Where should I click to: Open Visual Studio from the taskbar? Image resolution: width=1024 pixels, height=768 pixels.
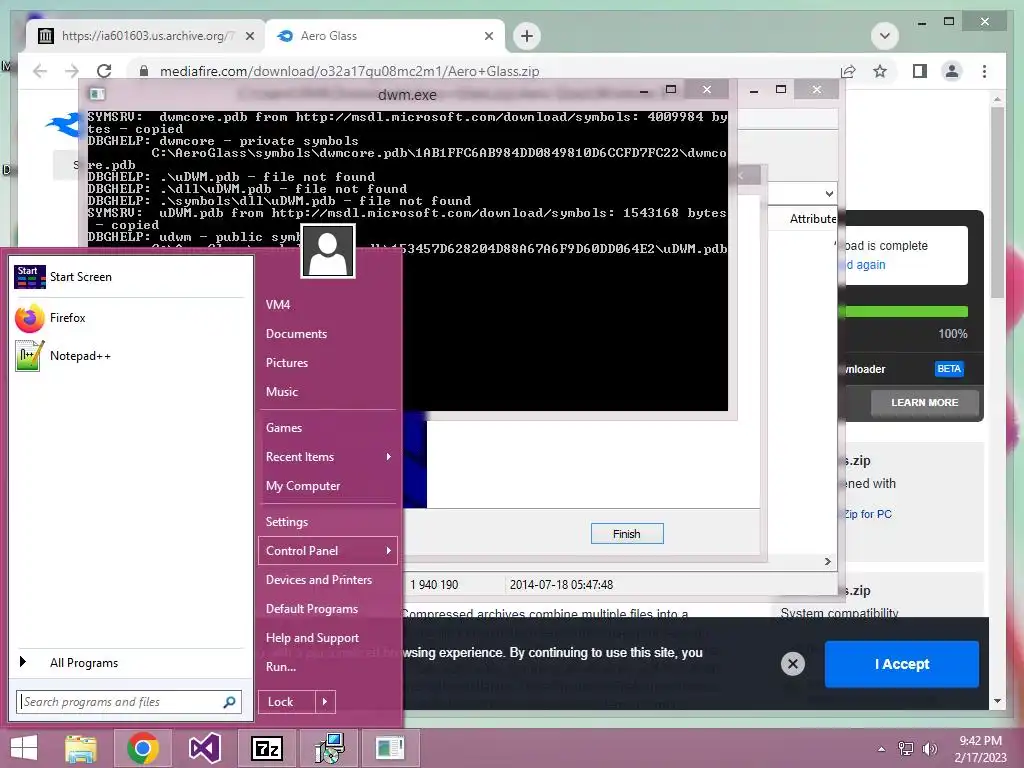point(204,748)
